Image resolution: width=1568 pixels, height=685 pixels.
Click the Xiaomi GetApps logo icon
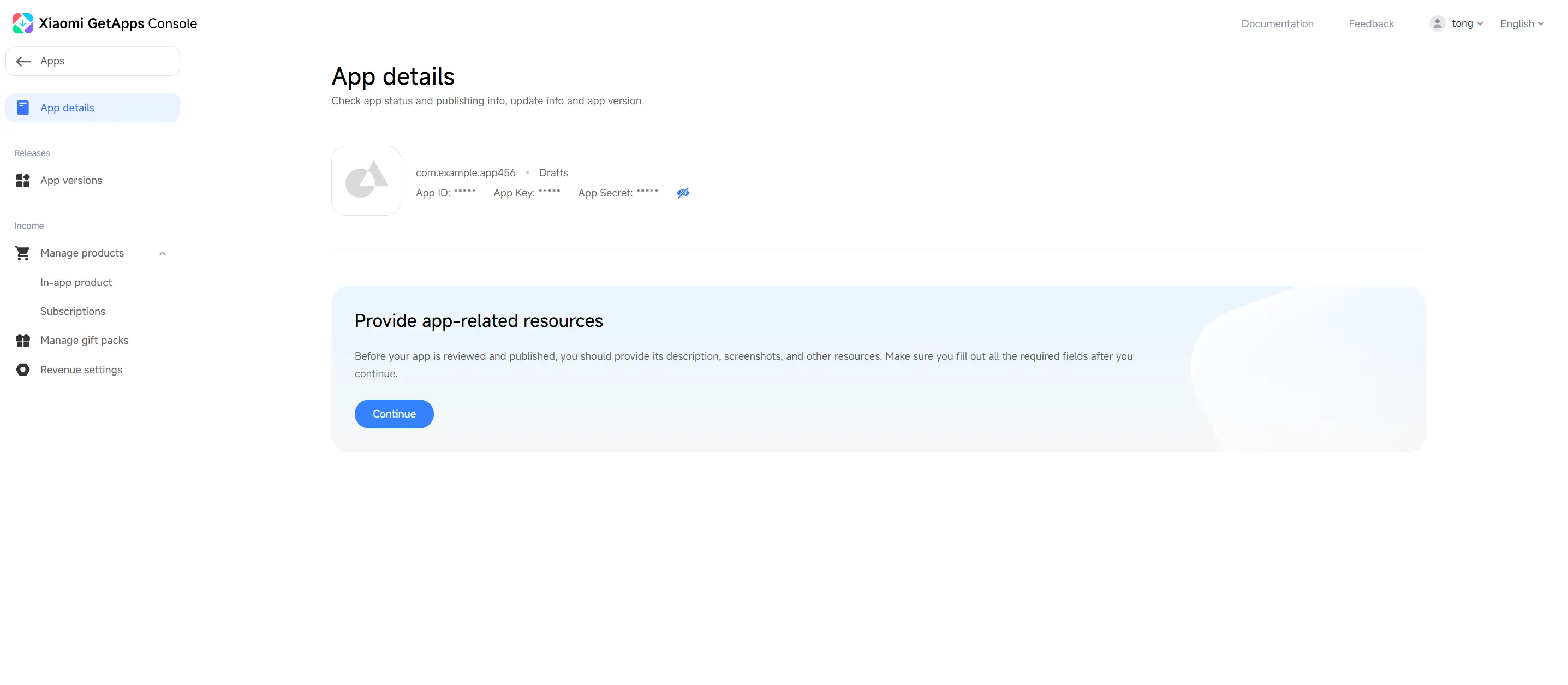tap(22, 23)
